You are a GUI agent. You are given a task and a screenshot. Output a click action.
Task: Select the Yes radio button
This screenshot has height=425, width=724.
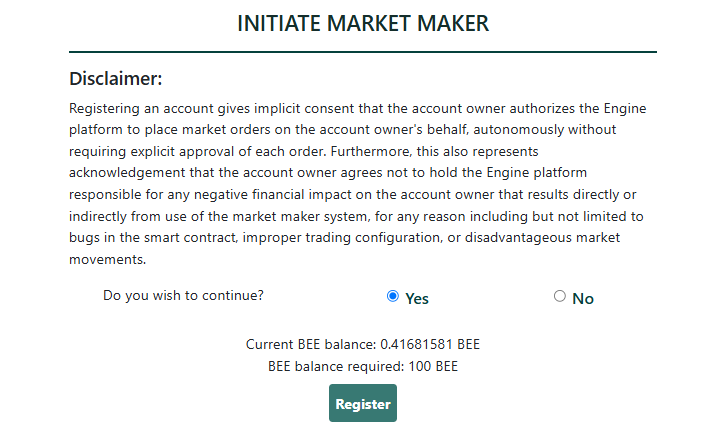pos(392,296)
